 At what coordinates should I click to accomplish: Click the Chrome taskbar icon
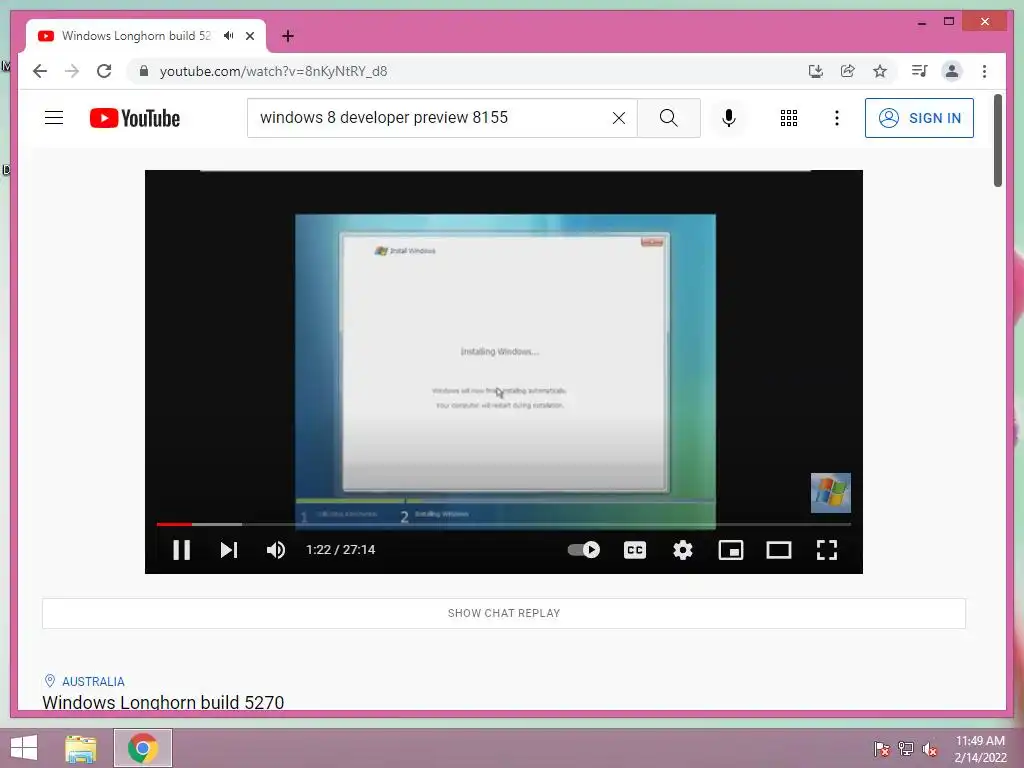click(x=143, y=748)
